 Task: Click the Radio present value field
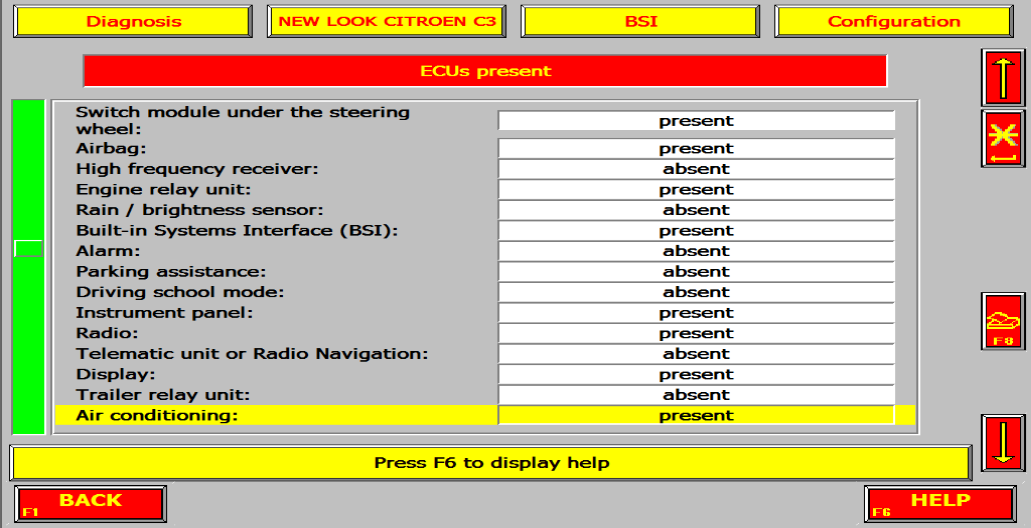tap(696, 333)
